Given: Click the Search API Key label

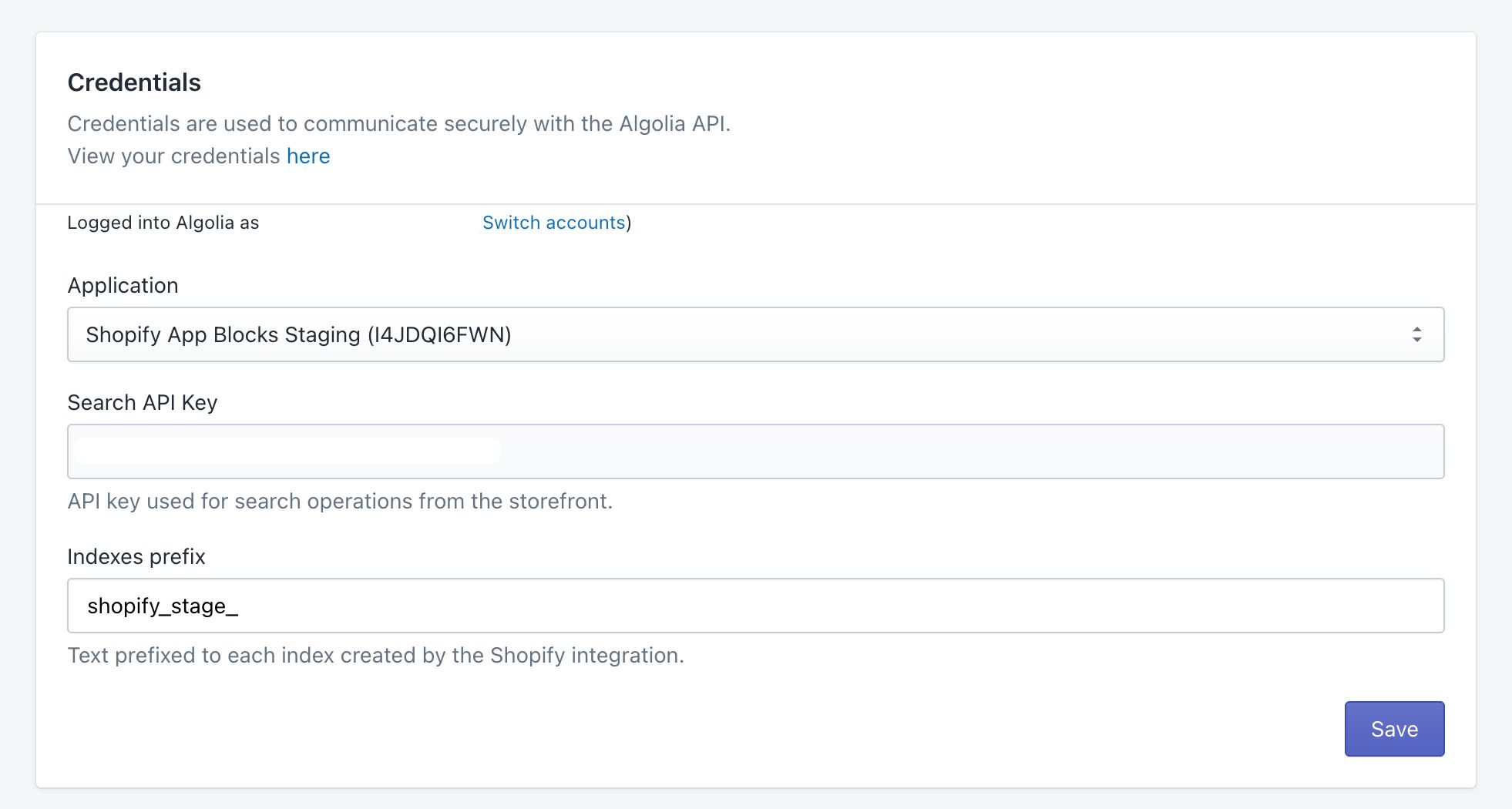Looking at the screenshot, I should 143,402.
